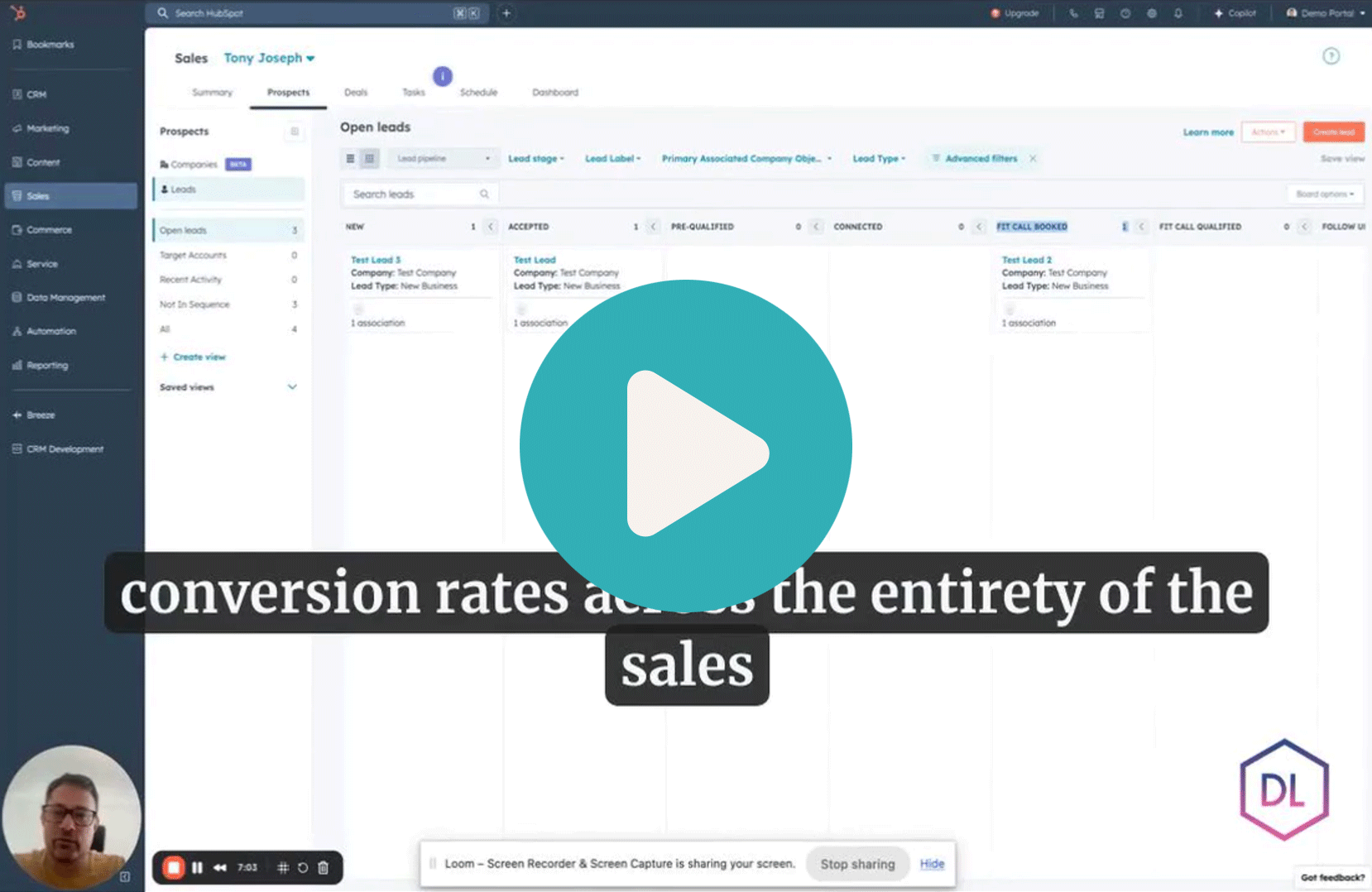Open the Content sidebar section
This screenshot has height=892, width=1372.
[36, 162]
